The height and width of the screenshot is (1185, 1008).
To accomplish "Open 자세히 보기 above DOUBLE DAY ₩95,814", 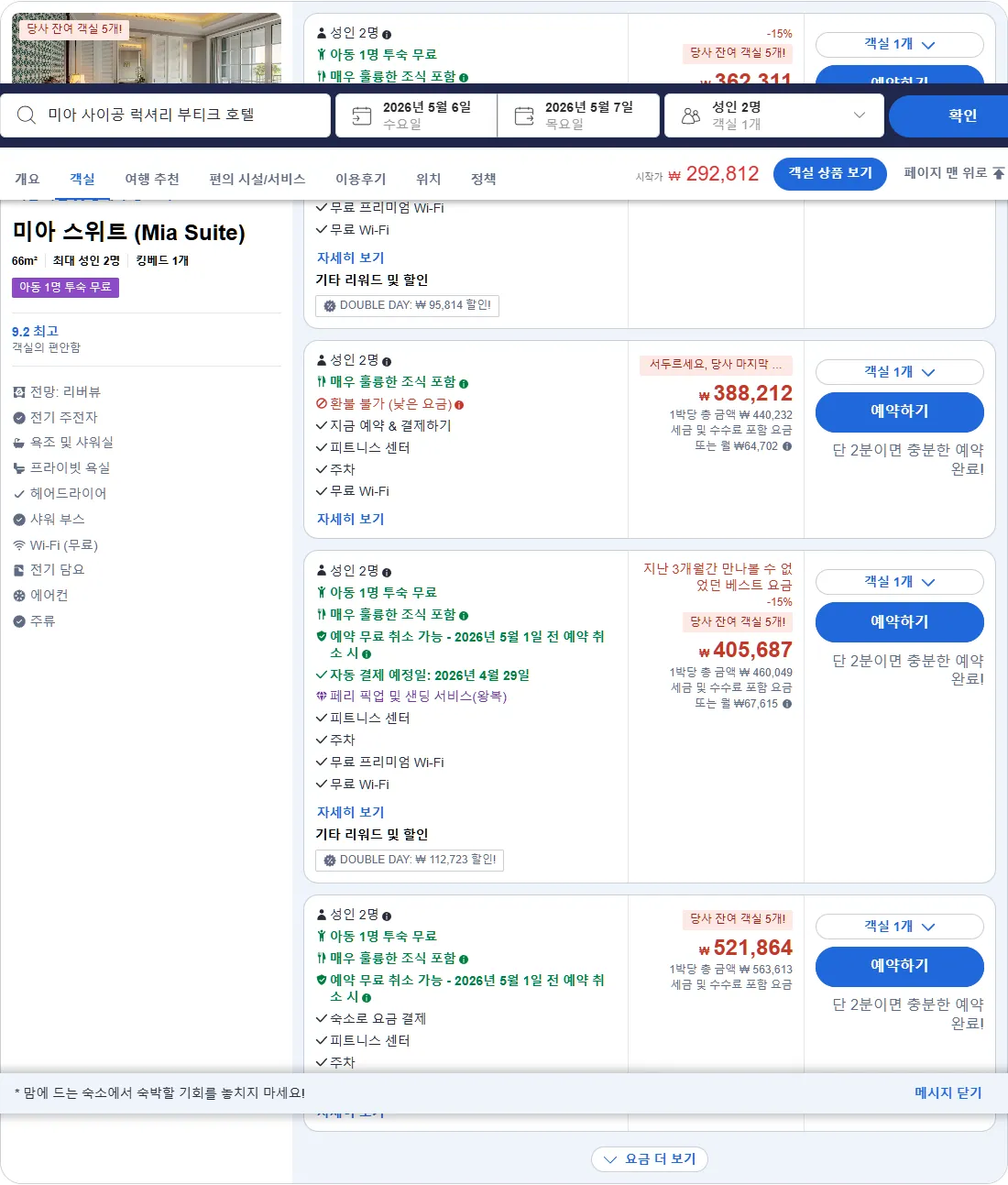I will (x=350, y=258).
